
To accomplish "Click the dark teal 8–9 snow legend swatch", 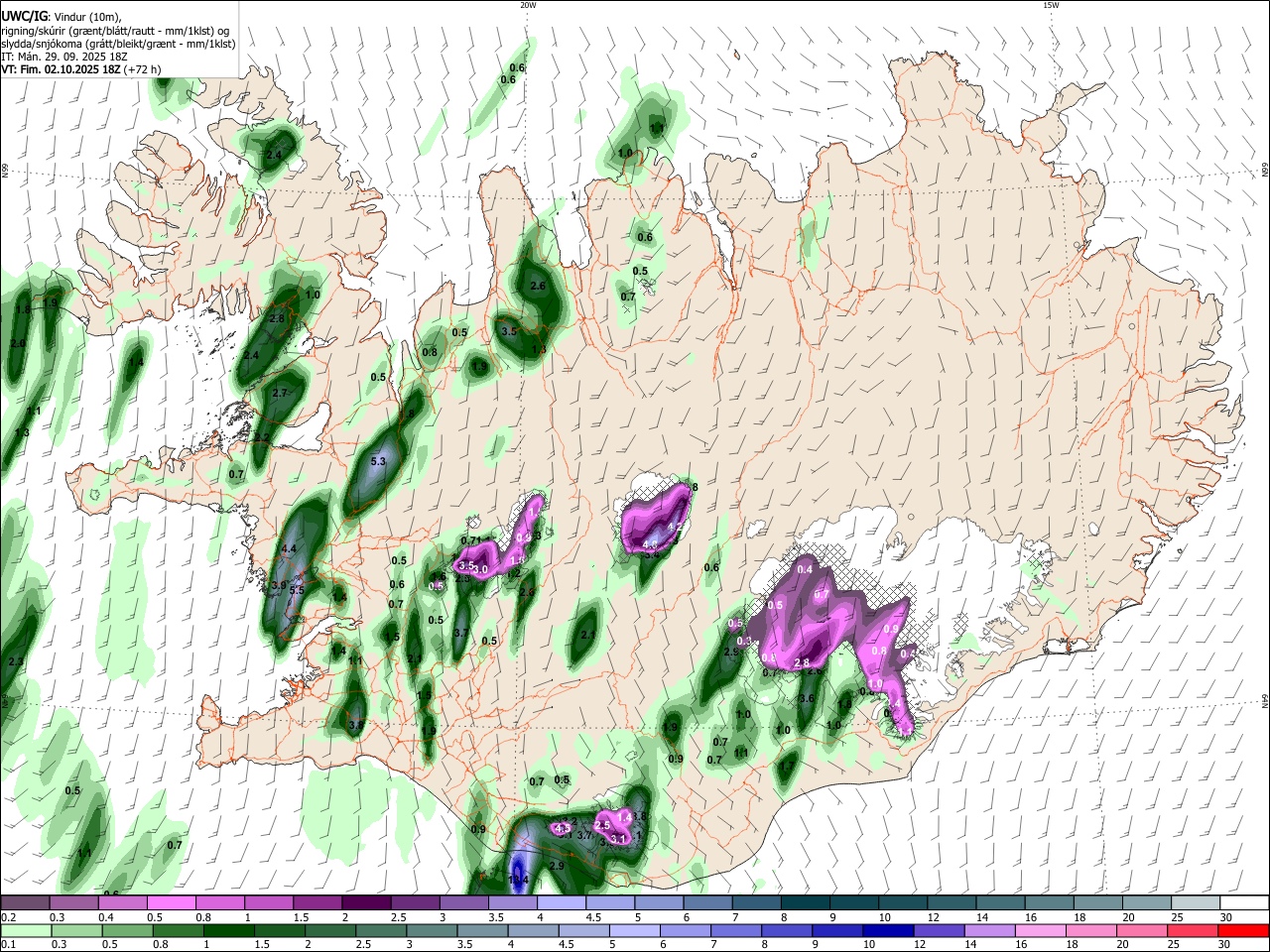I will tap(806, 903).
